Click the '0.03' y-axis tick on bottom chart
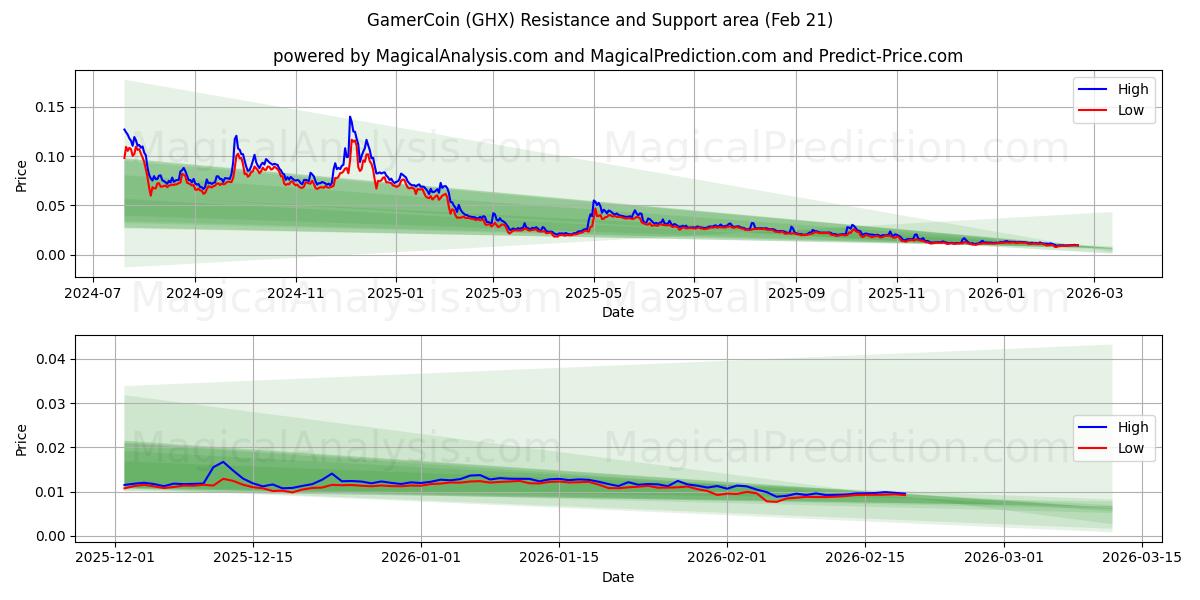This screenshot has width=1200, height=600. 52,404
